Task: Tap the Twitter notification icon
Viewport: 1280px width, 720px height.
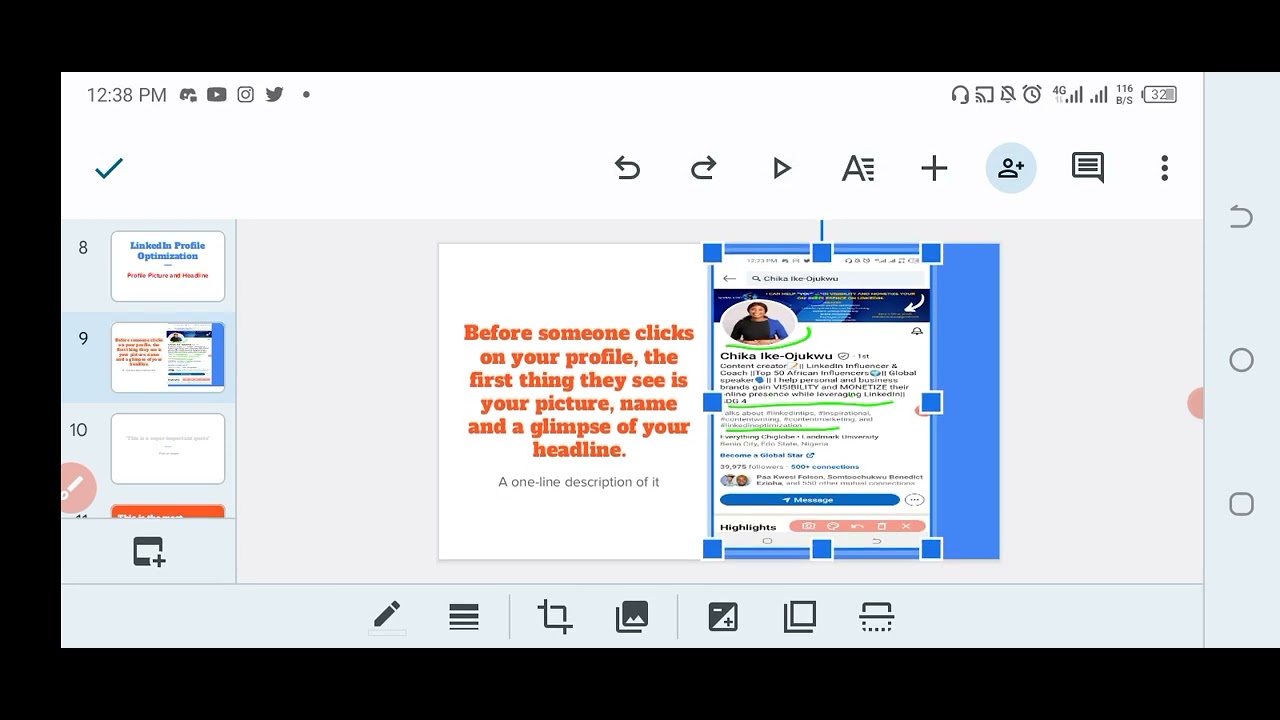Action: click(x=274, y=95)
